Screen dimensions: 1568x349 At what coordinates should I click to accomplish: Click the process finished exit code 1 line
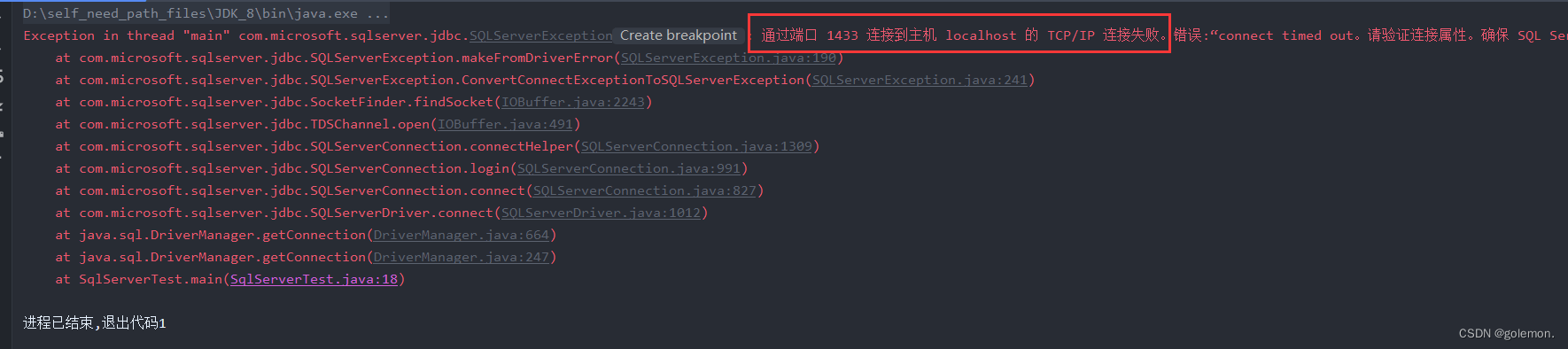(x=95, y=322)
